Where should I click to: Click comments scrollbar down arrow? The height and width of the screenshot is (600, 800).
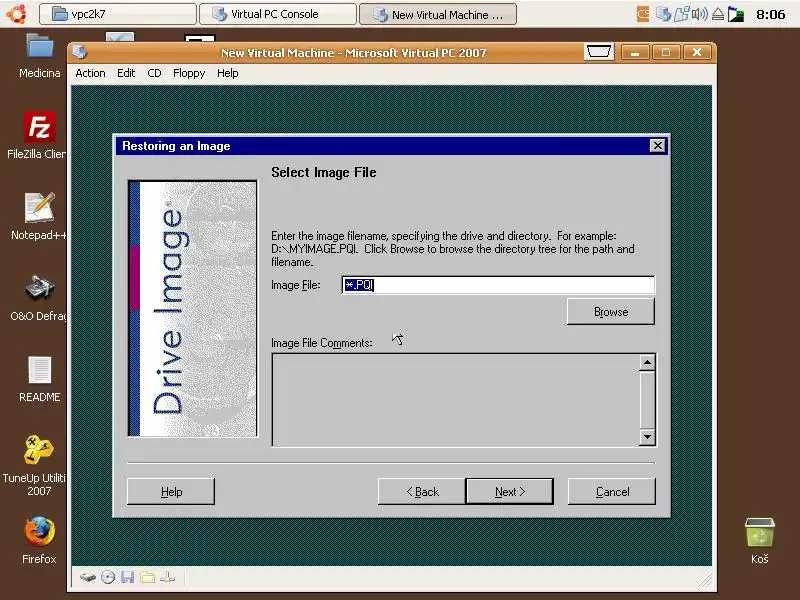pyautogui.click(x=647, y=437)
